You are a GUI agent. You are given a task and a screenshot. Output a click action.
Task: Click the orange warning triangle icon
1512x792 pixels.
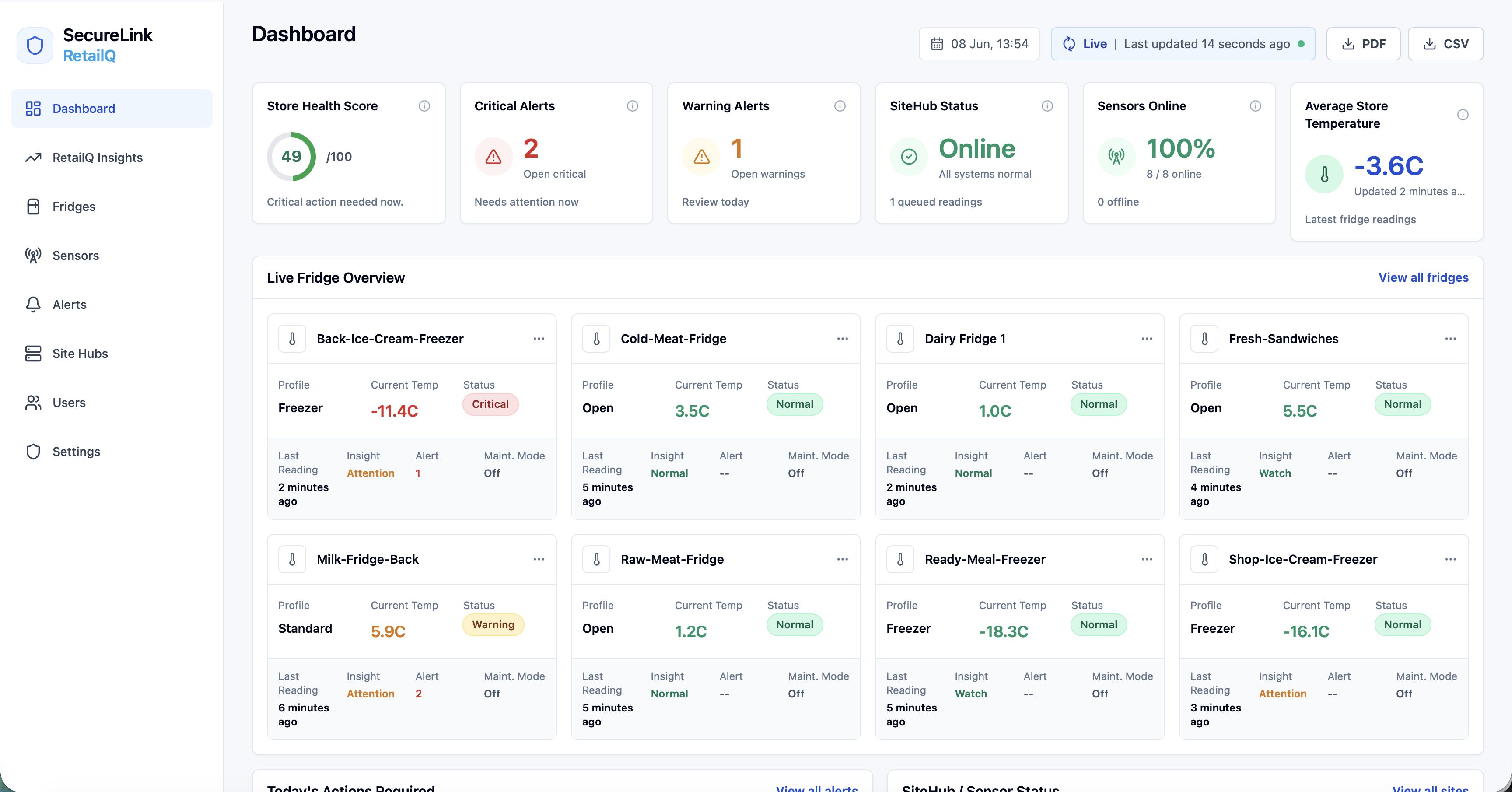[x=701, y=157]
